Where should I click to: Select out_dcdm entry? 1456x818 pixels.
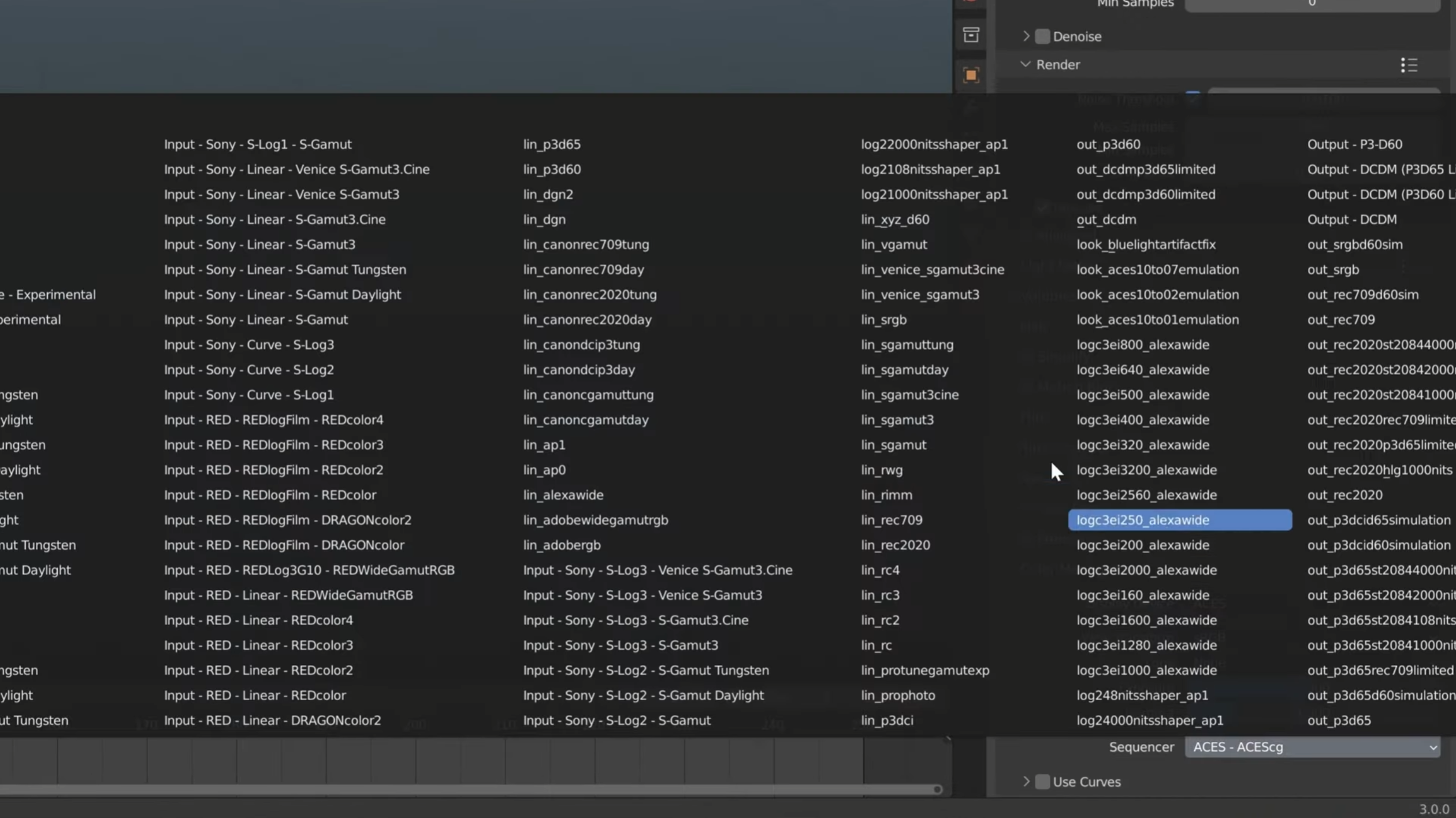click(x=1106, y=220)
